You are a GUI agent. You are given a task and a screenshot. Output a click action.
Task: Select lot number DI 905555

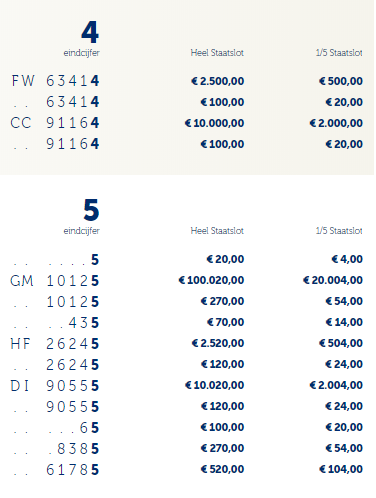click(55, 386)
